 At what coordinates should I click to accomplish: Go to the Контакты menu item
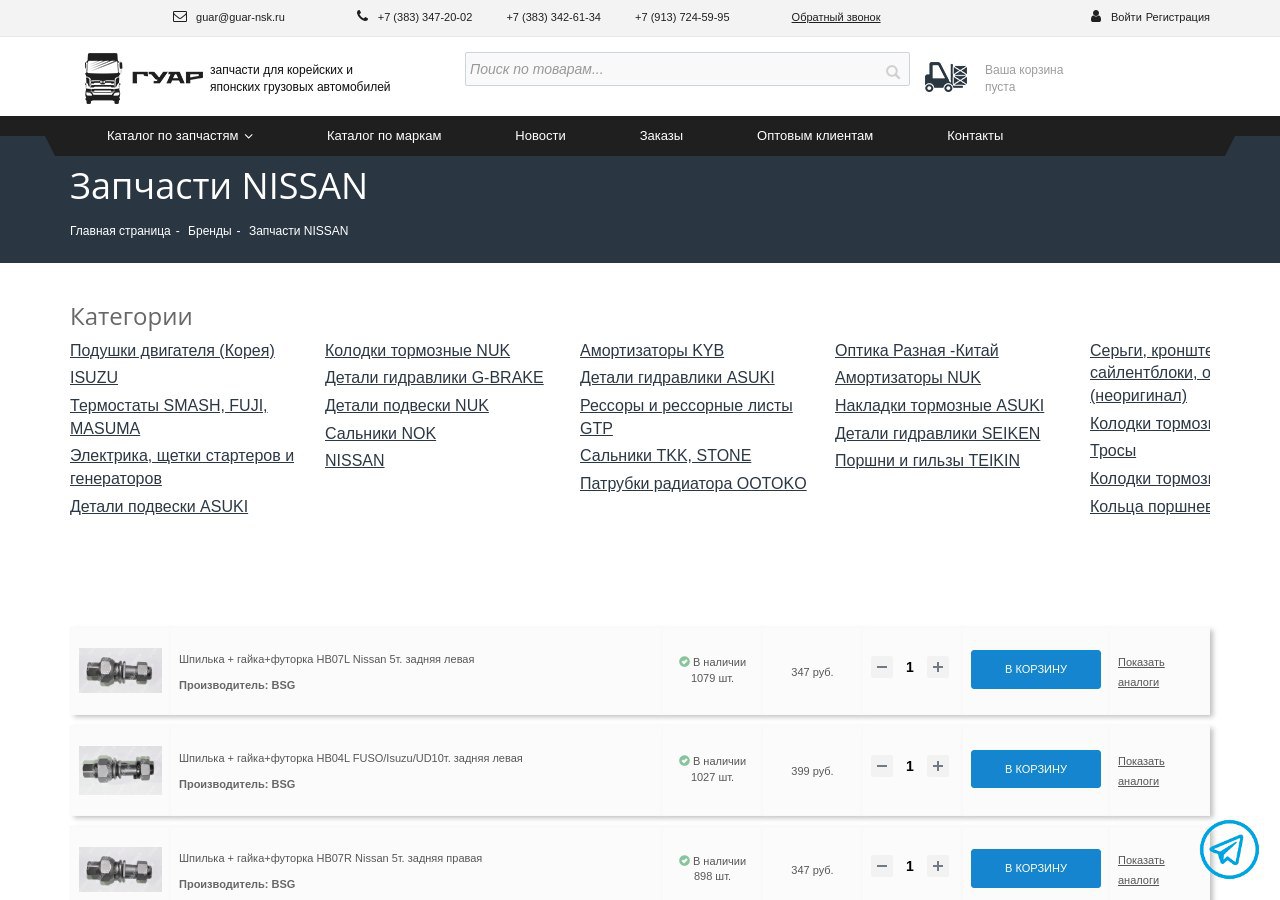[974, 136]
